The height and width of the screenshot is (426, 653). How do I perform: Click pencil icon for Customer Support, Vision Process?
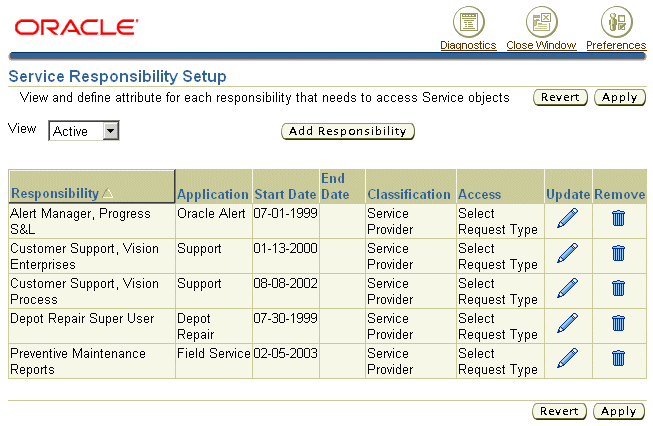[x=568, y=288]
